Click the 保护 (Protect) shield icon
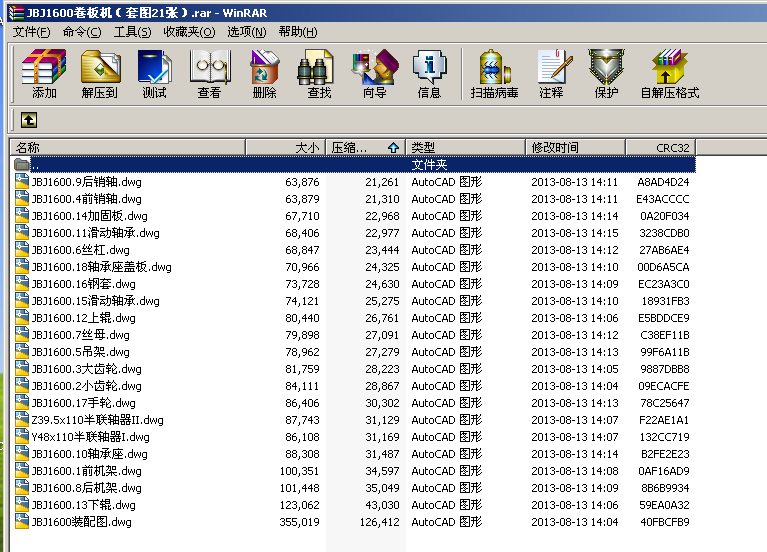 click(607, 74)
